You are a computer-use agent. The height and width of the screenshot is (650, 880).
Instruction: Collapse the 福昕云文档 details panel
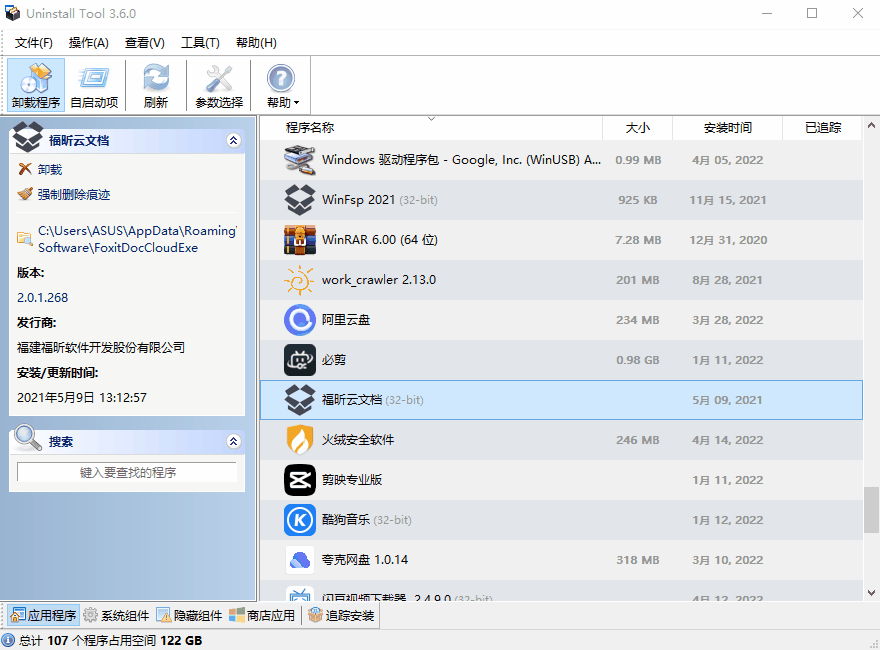[233, 140]
